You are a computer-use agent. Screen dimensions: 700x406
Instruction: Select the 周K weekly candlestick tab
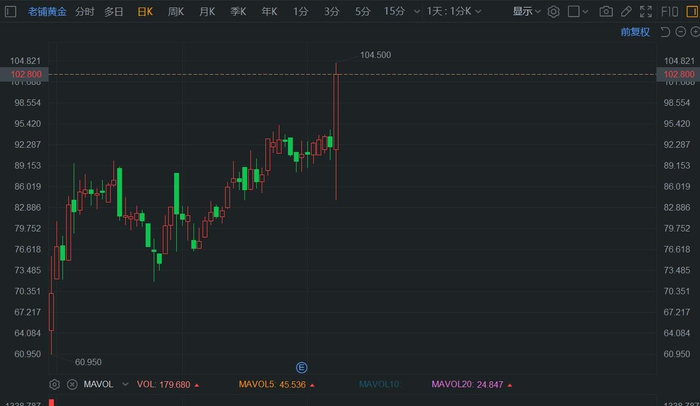175,12
